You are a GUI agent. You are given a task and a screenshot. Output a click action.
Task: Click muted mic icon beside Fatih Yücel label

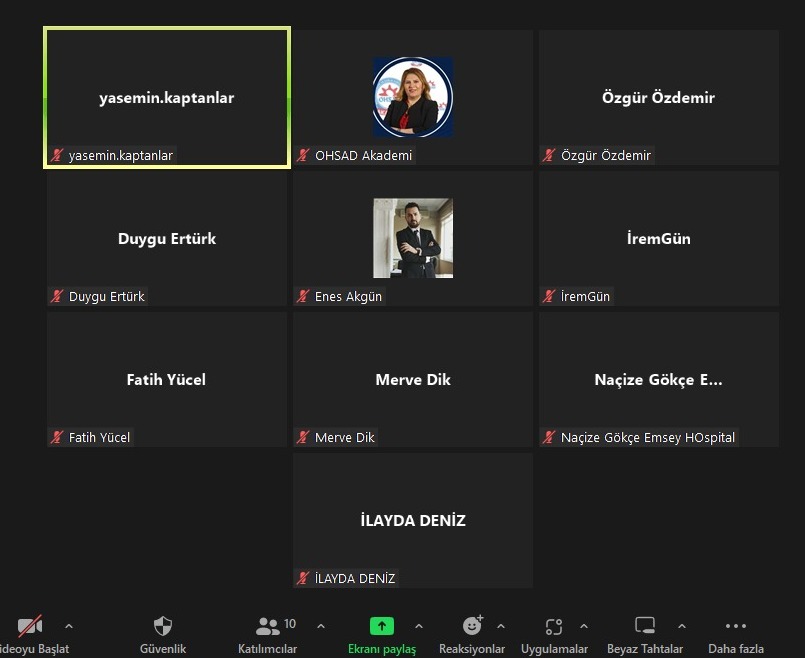[x=57, y=437]
